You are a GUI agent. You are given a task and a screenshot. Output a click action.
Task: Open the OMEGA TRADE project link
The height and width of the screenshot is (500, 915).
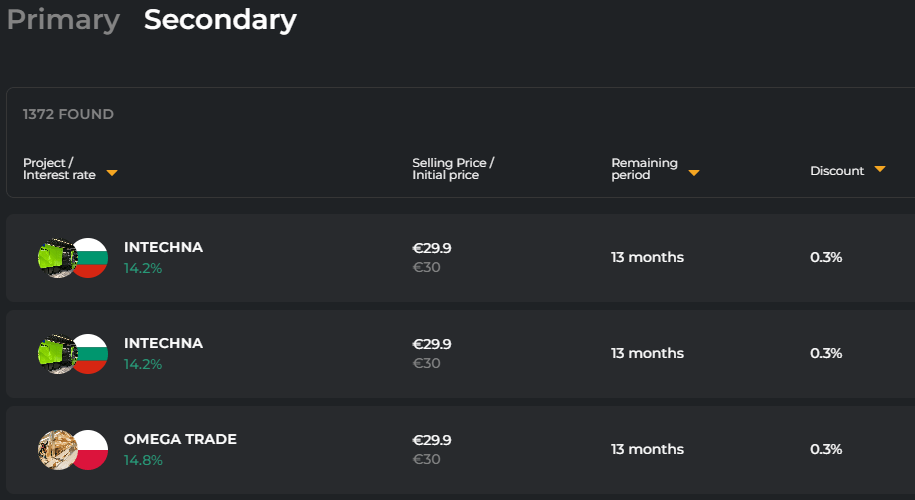[x=180, y=439]
